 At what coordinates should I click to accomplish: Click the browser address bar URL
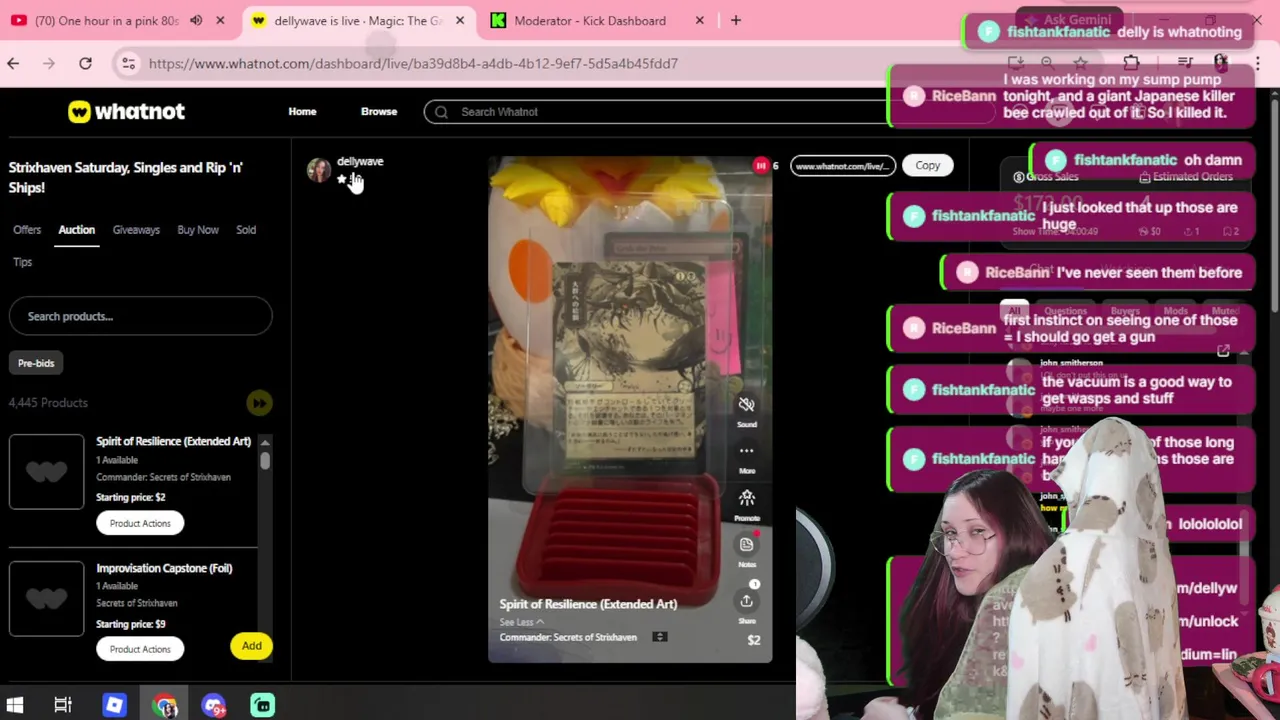click(413, 63)
